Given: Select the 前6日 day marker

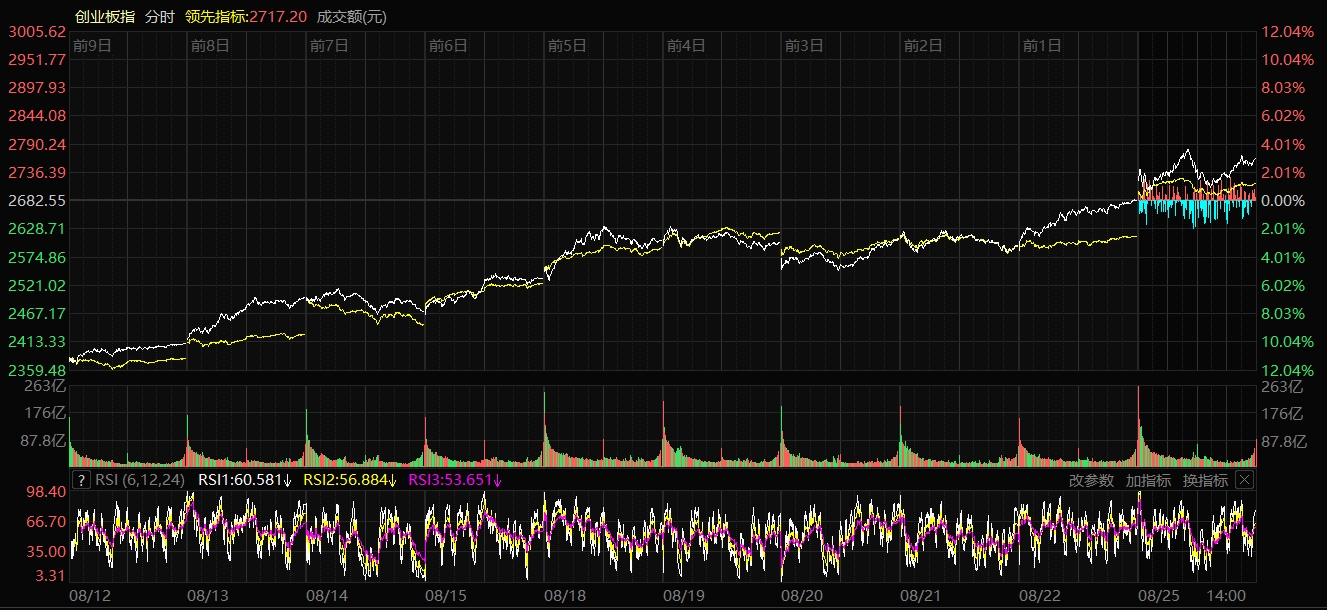Looking at the screenshot, I should [448, 45].
